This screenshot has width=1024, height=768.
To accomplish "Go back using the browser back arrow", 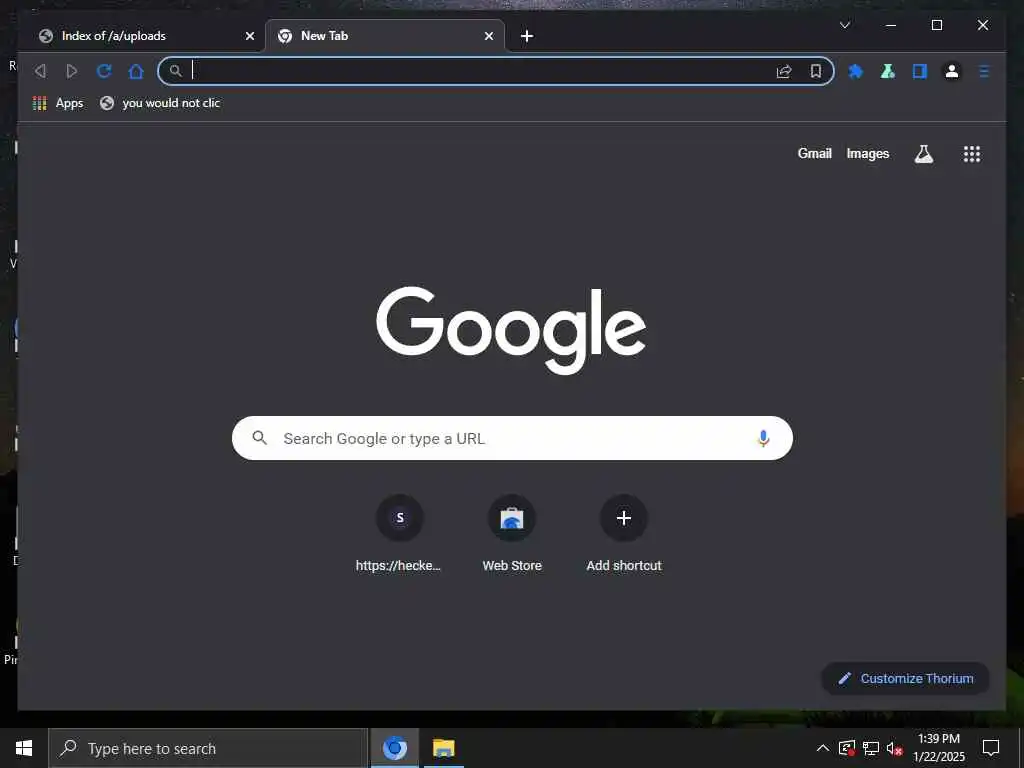I will click(40, 71).
